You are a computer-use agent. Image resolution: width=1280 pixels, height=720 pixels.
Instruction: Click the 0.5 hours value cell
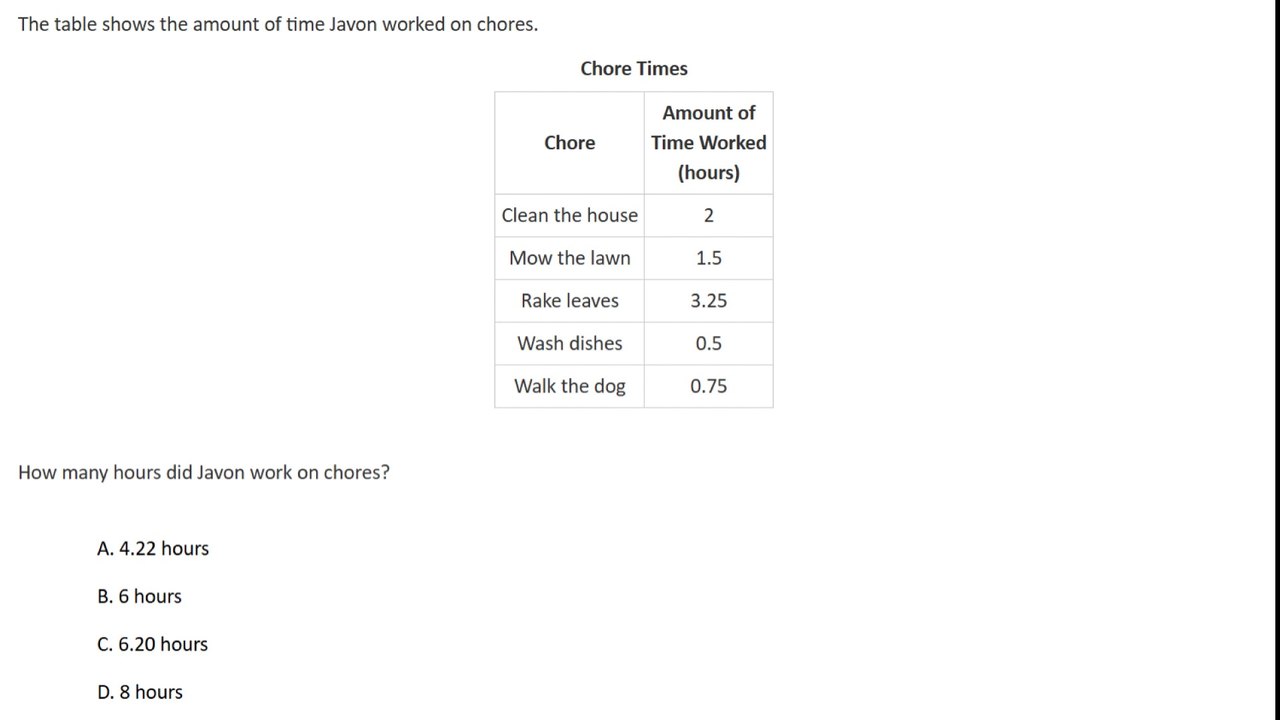tap(708, 344)
